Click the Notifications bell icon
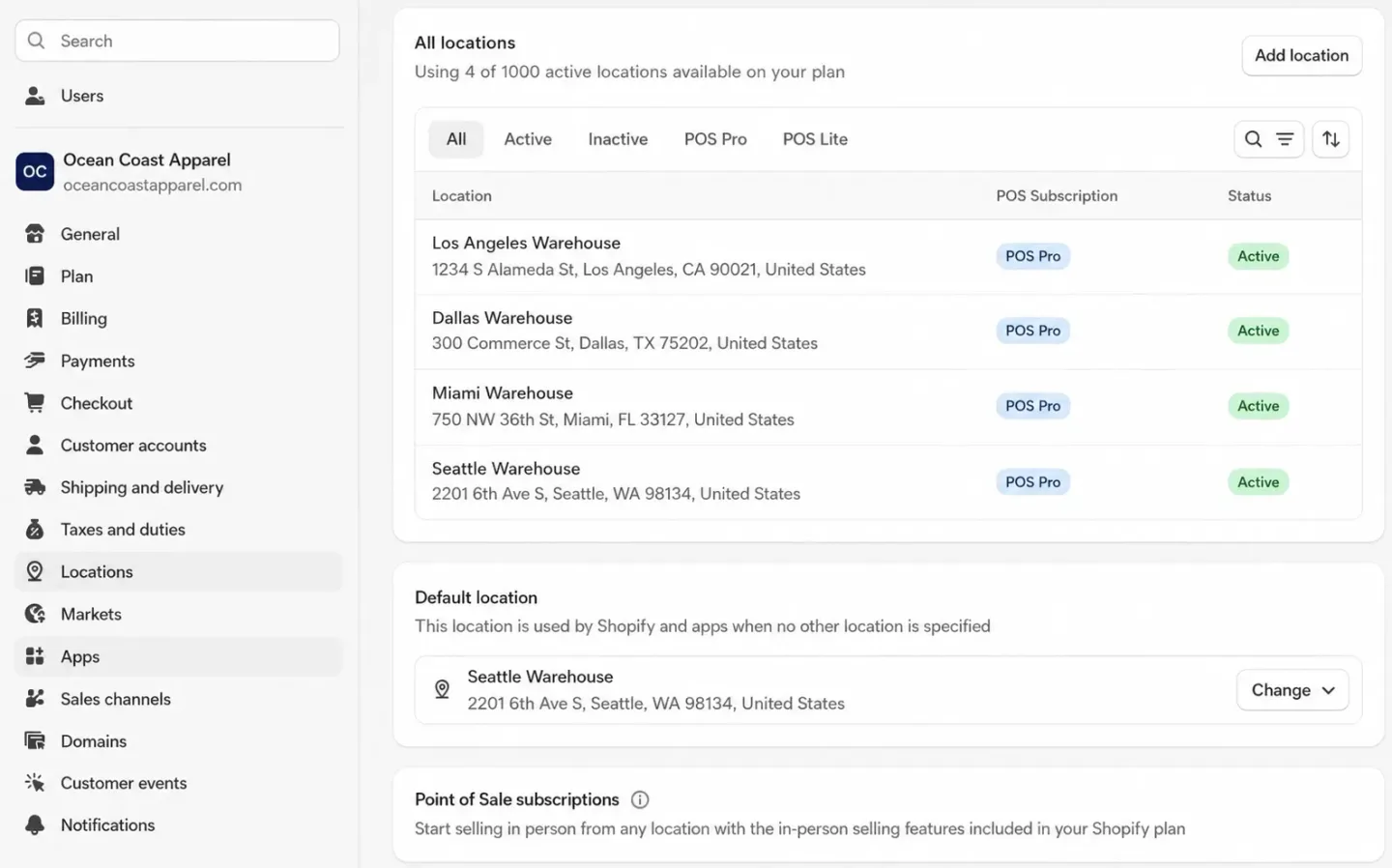Viewport: 1392px width, 868px height. click(x=35, y=825)
